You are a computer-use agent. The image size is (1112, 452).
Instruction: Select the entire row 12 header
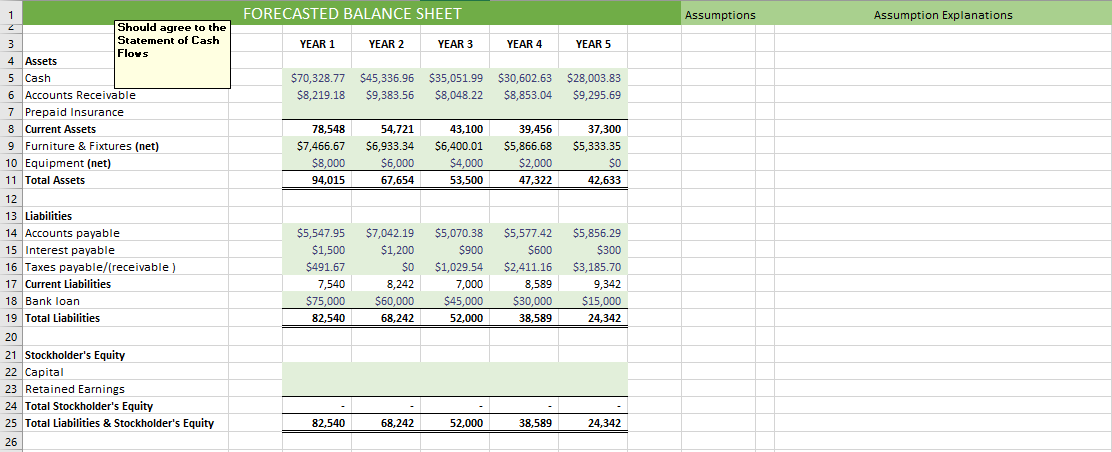pos(11,198)
